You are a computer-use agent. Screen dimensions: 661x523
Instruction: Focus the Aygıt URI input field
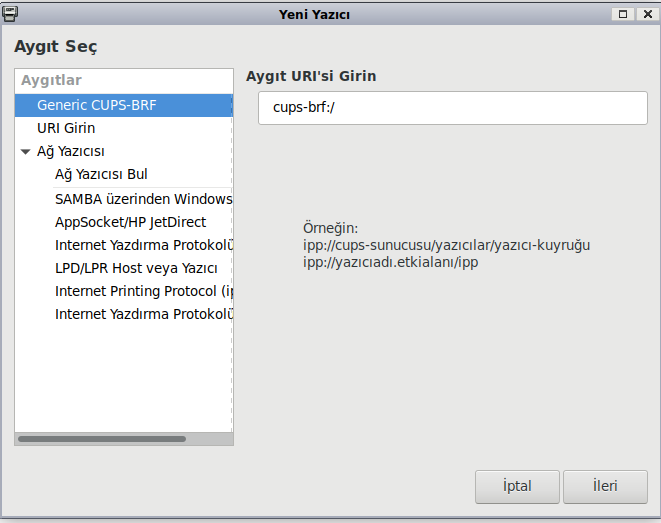point(452,108)
